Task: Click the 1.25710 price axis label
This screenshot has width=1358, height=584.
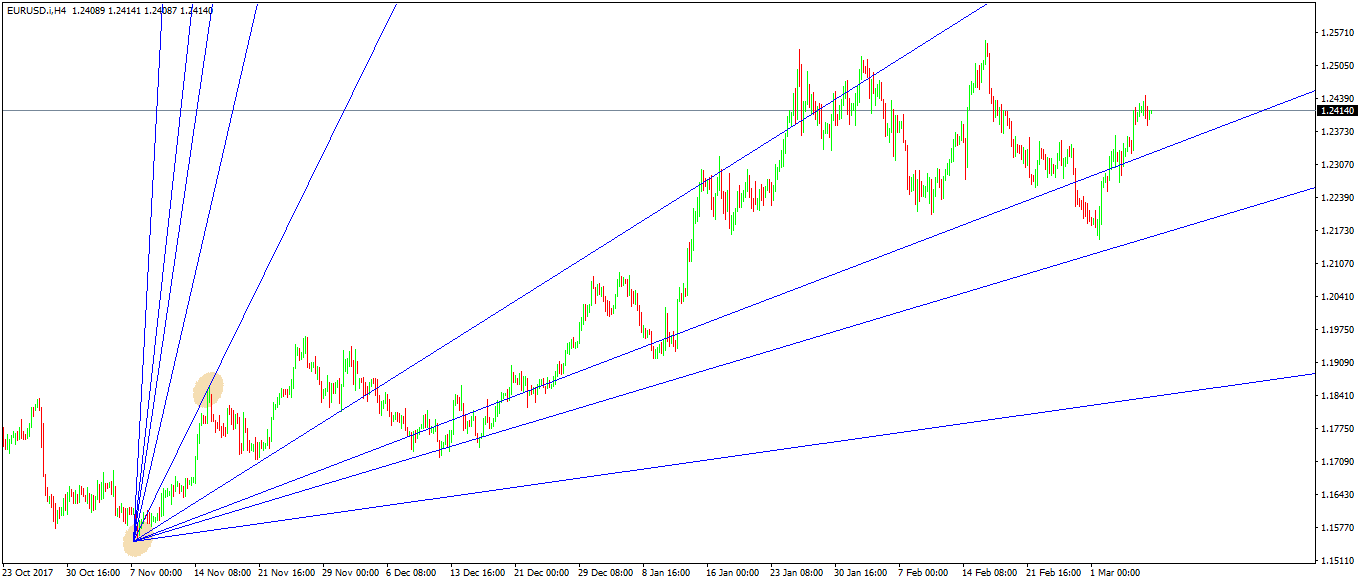Action: [1337, 33]
